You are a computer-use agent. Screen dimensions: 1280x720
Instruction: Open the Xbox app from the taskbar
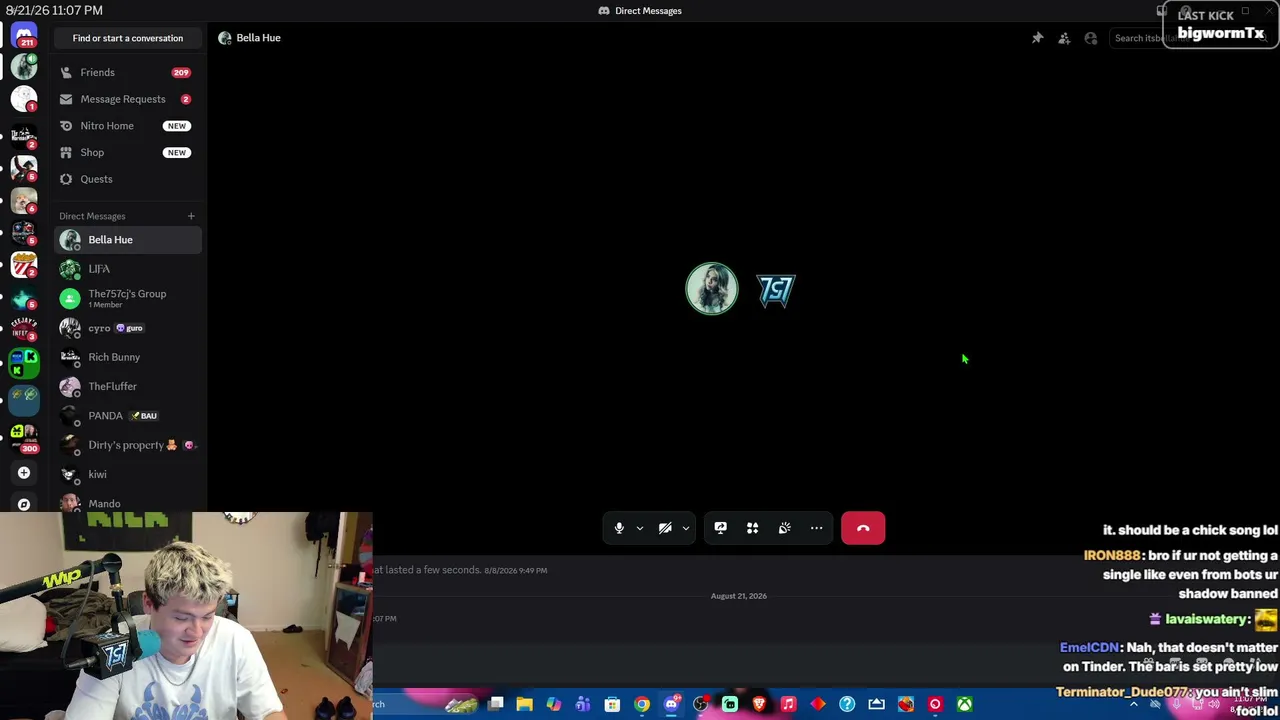coord(964,705)
